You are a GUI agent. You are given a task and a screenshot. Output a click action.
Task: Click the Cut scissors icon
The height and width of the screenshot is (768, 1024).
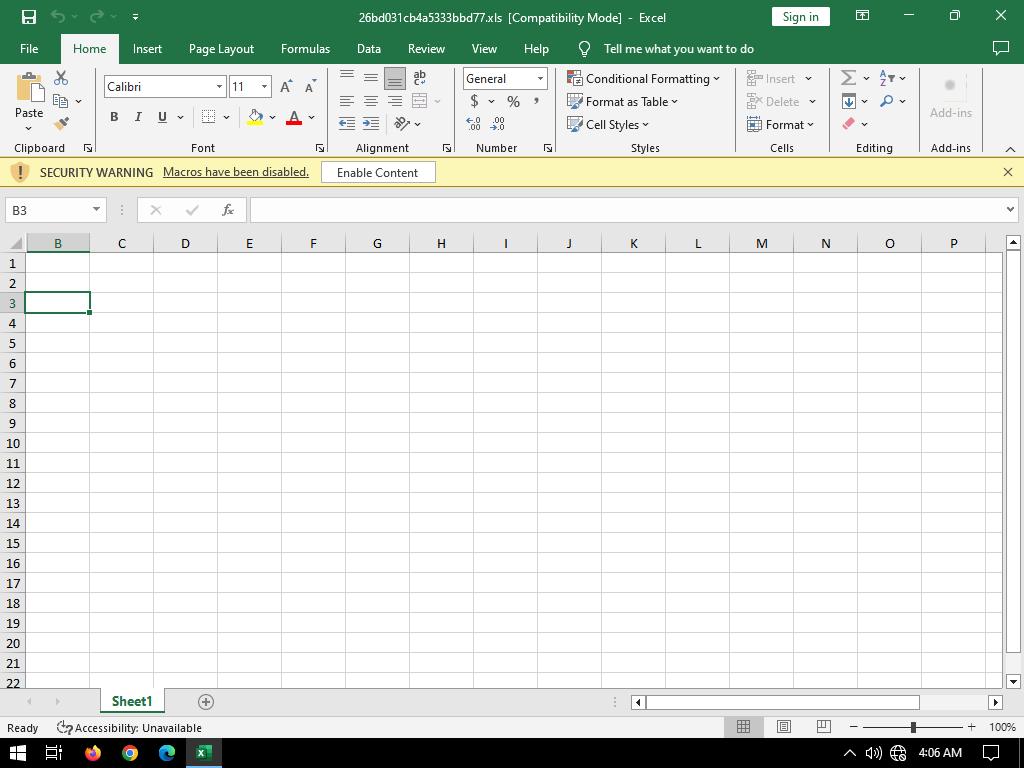(61, 78)
